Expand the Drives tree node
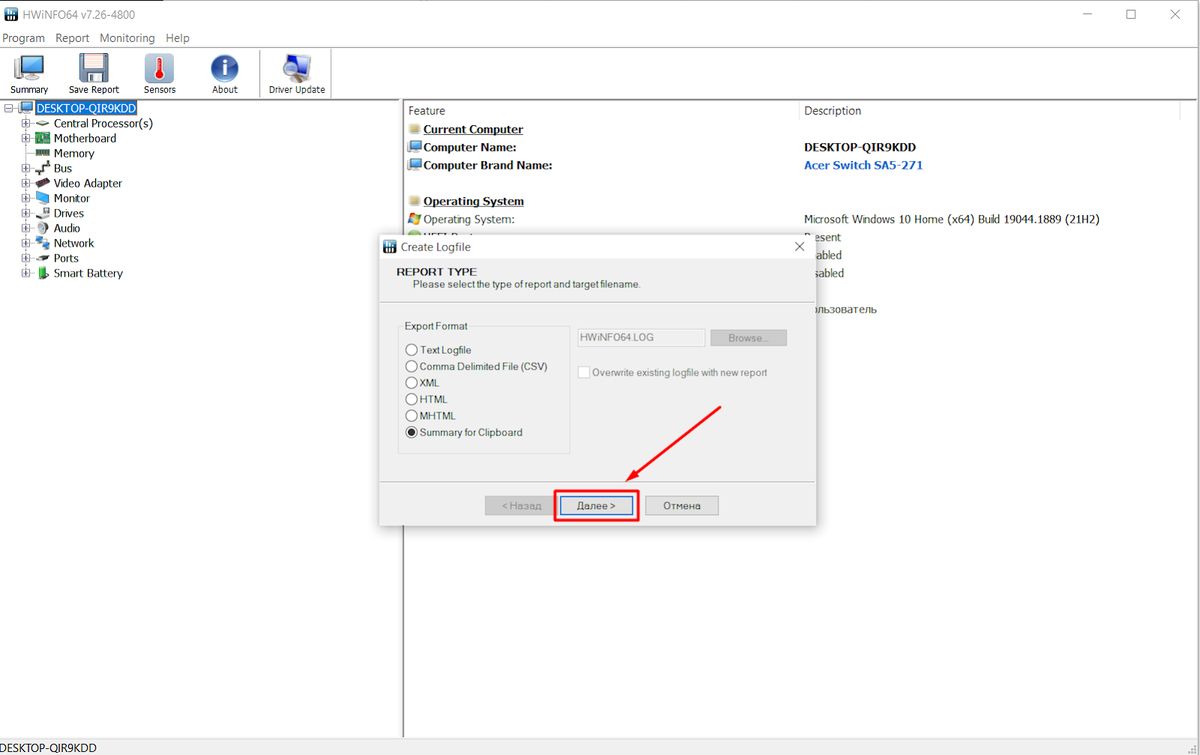 (x=26, y=214)
